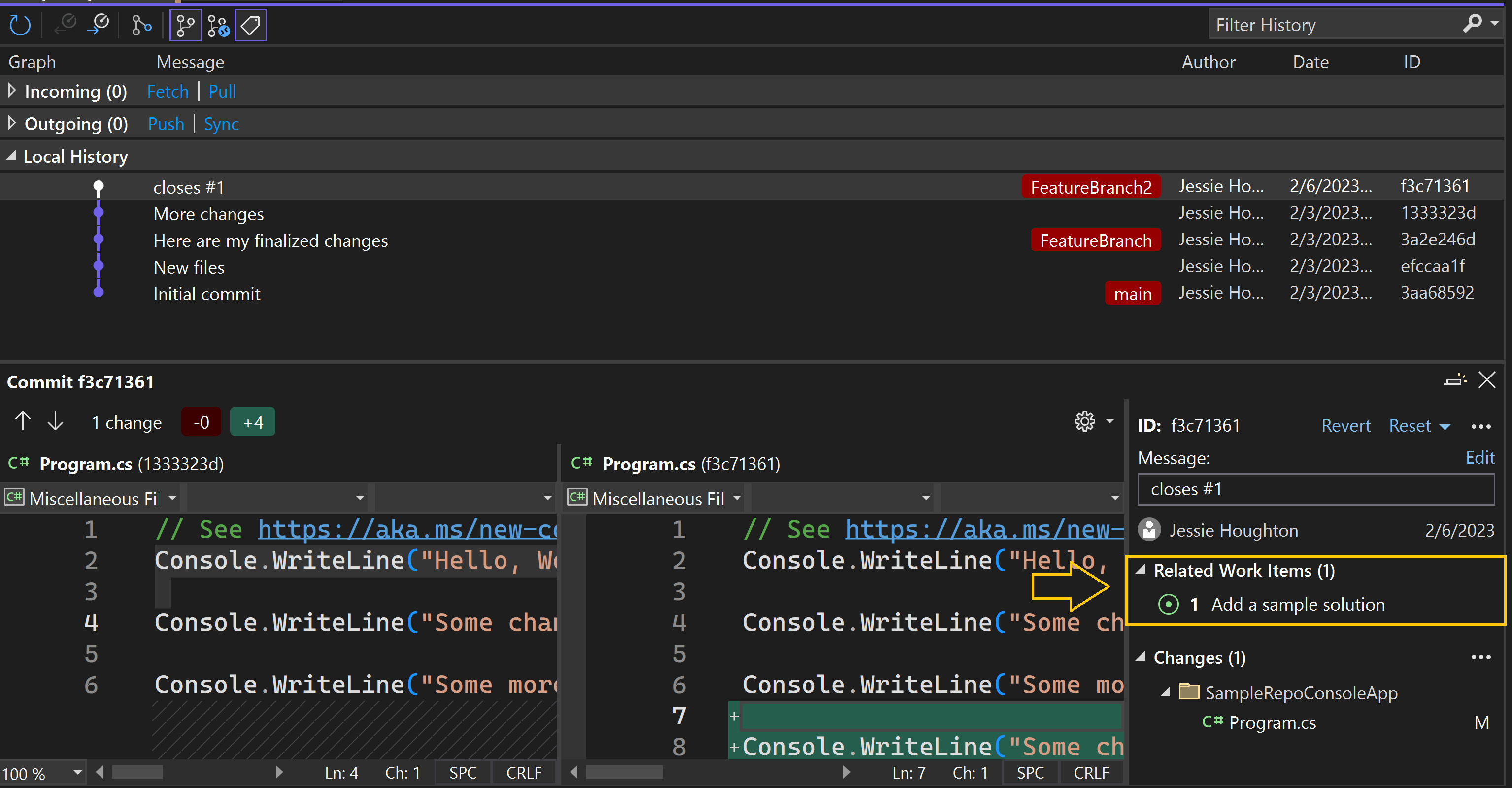Click the Pull toolbar icon
Viewport: 1512px width, 788px height.
66,25
